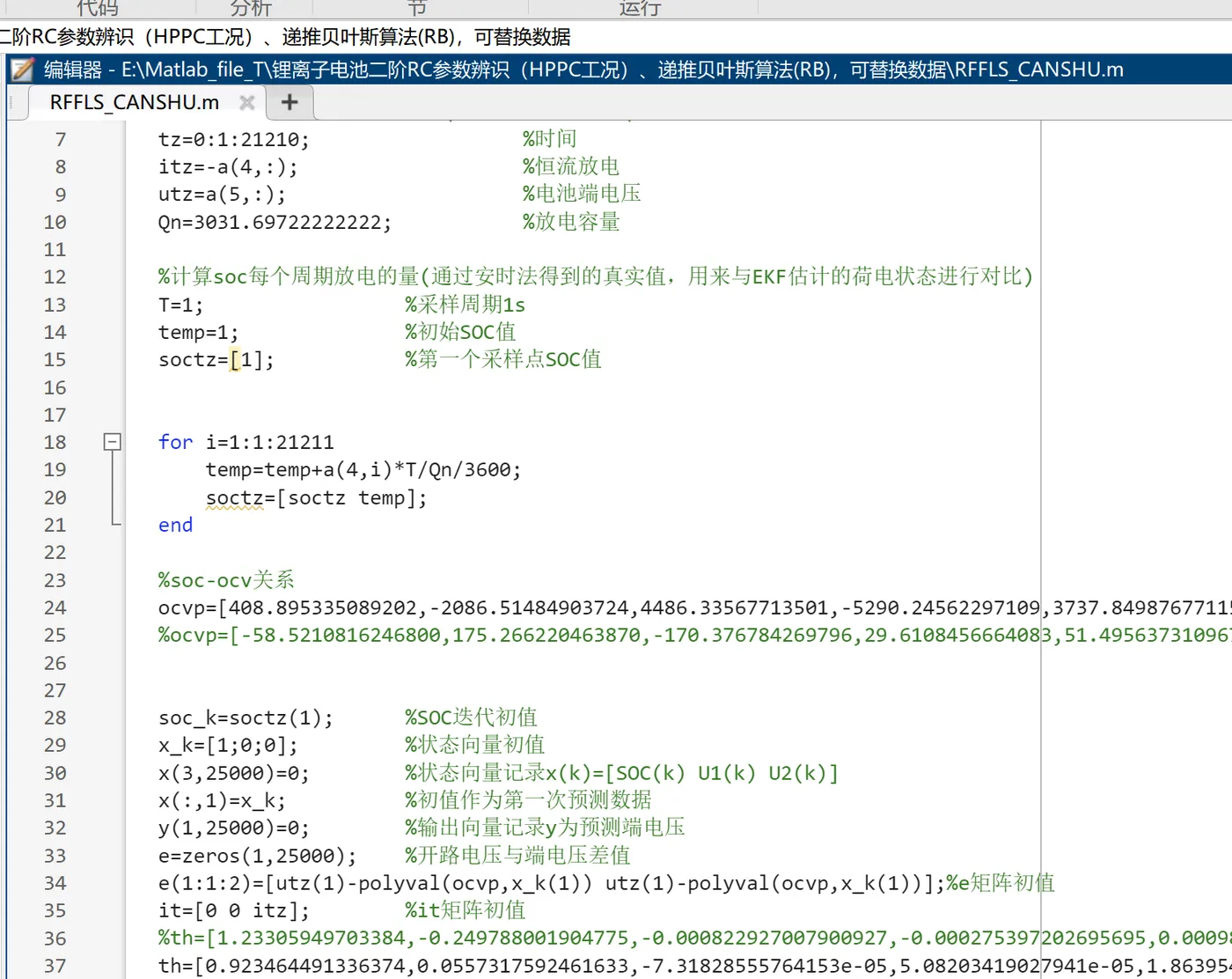Place cursor in 'T=1;' code
1232x979 pixels.
pyautogui.click(x=180, y=305)
